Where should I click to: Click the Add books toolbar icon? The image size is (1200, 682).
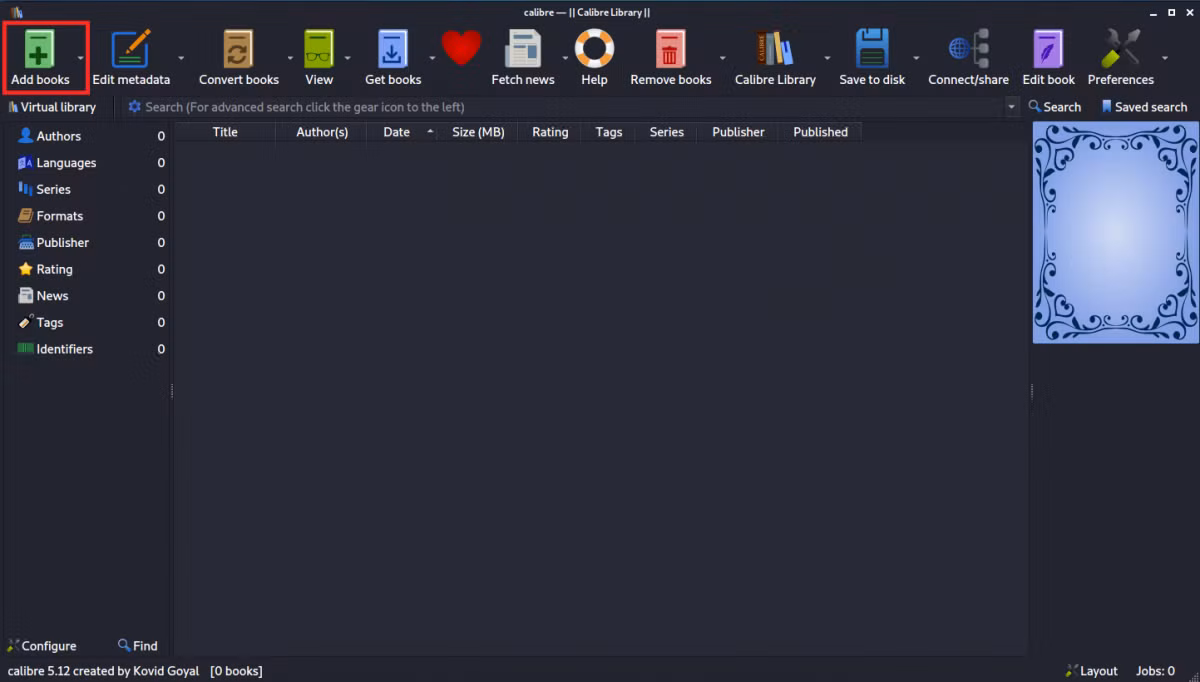40,48
